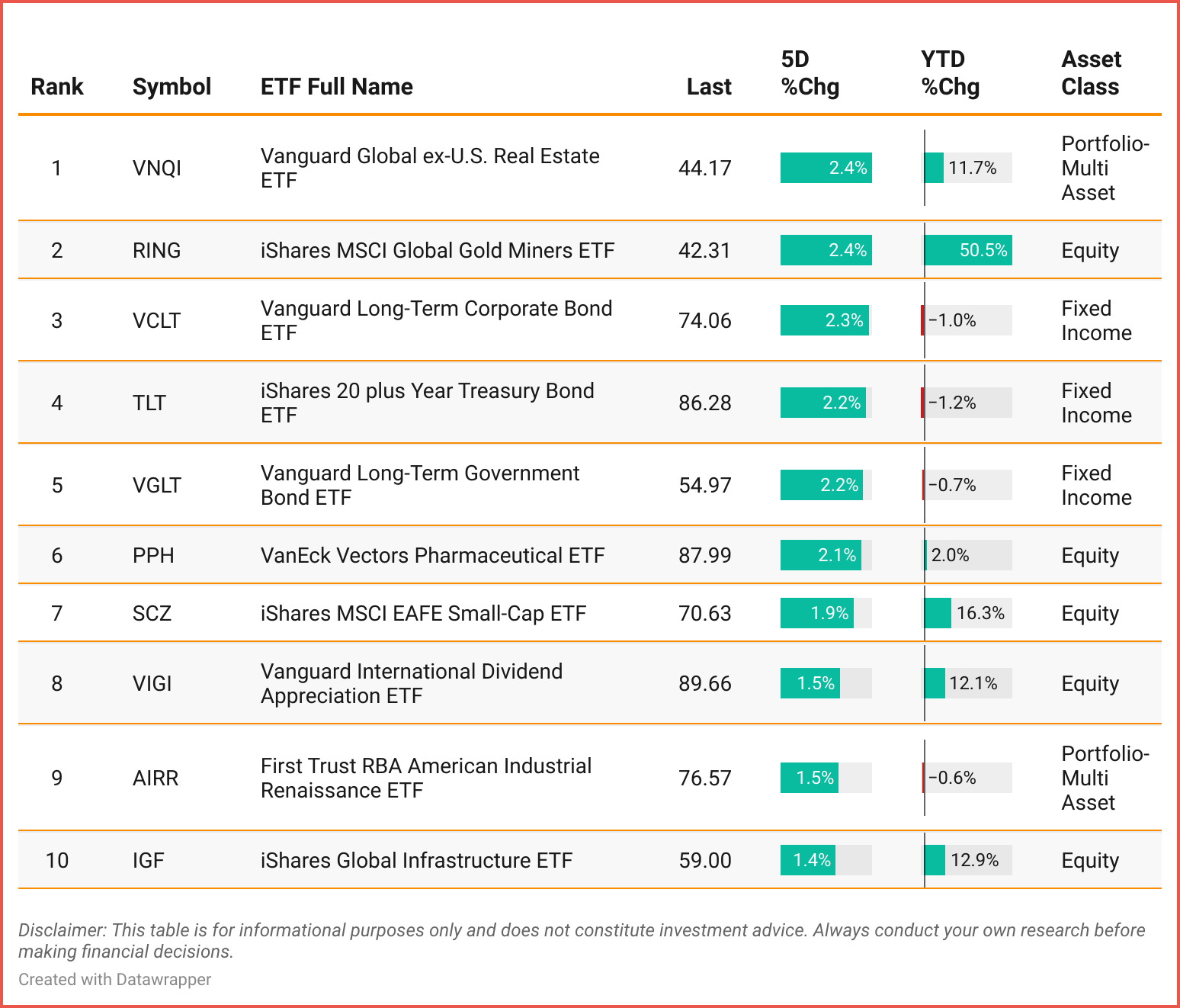Click the YTD %Chg column header
The width and height of the screenshot is (1180, 1008).
(950, 73)
